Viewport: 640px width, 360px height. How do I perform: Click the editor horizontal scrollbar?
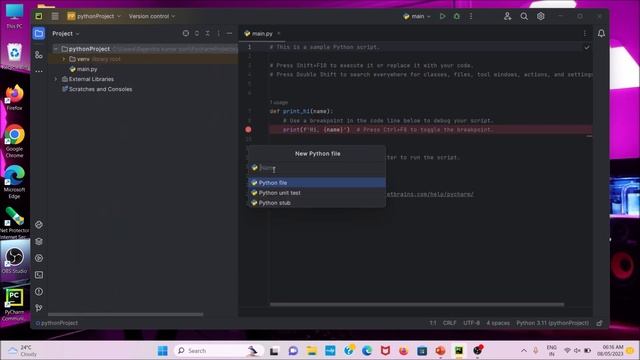(x=417, y=304)
